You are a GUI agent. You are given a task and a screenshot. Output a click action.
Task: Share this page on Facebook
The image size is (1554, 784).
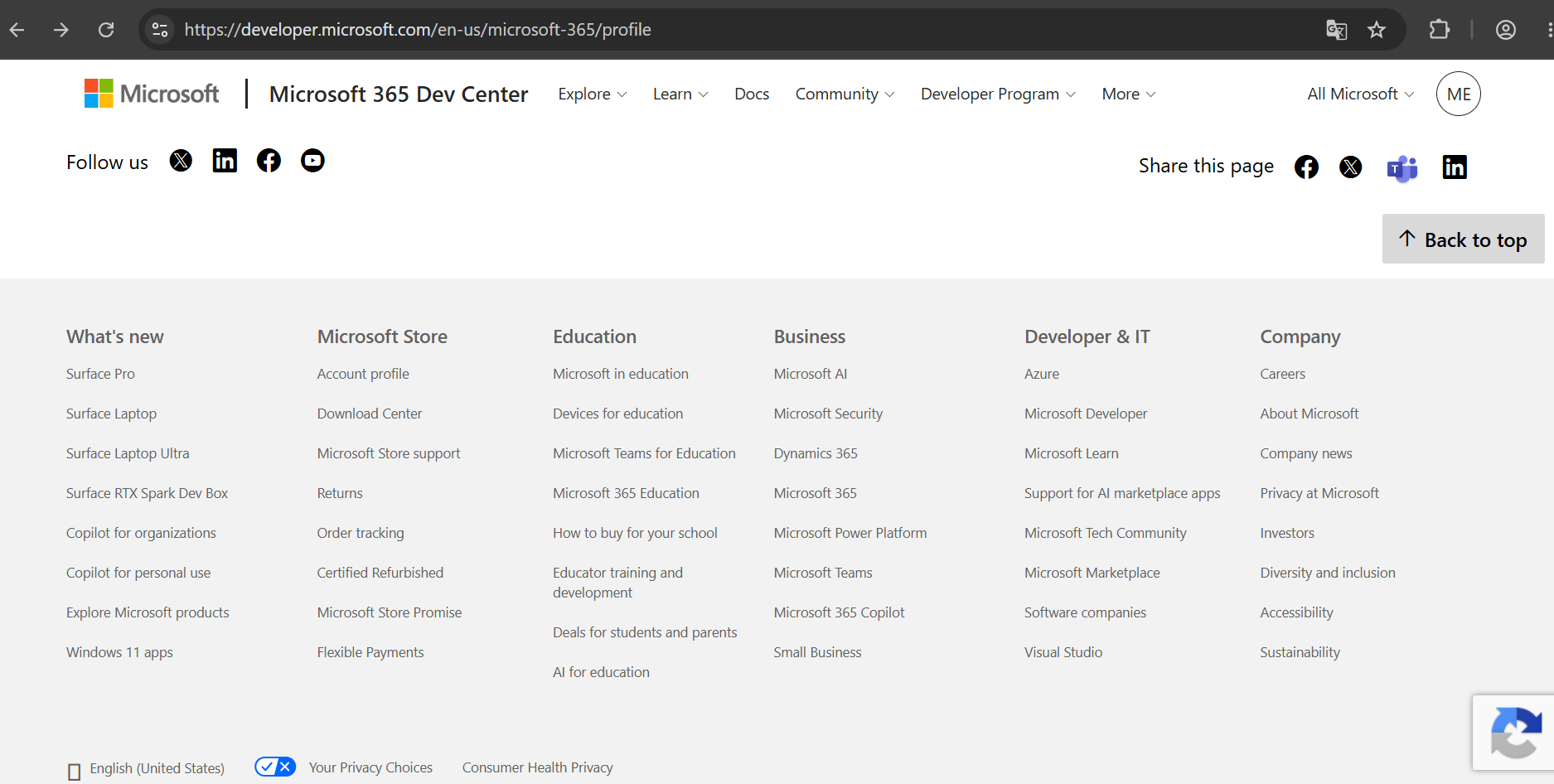[x=1306, y=167]
